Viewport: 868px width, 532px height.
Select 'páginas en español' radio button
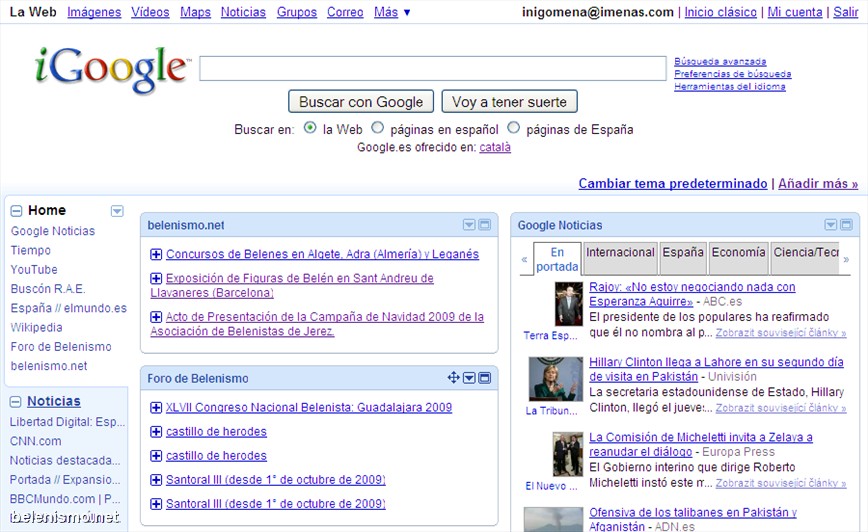[378, 128]
